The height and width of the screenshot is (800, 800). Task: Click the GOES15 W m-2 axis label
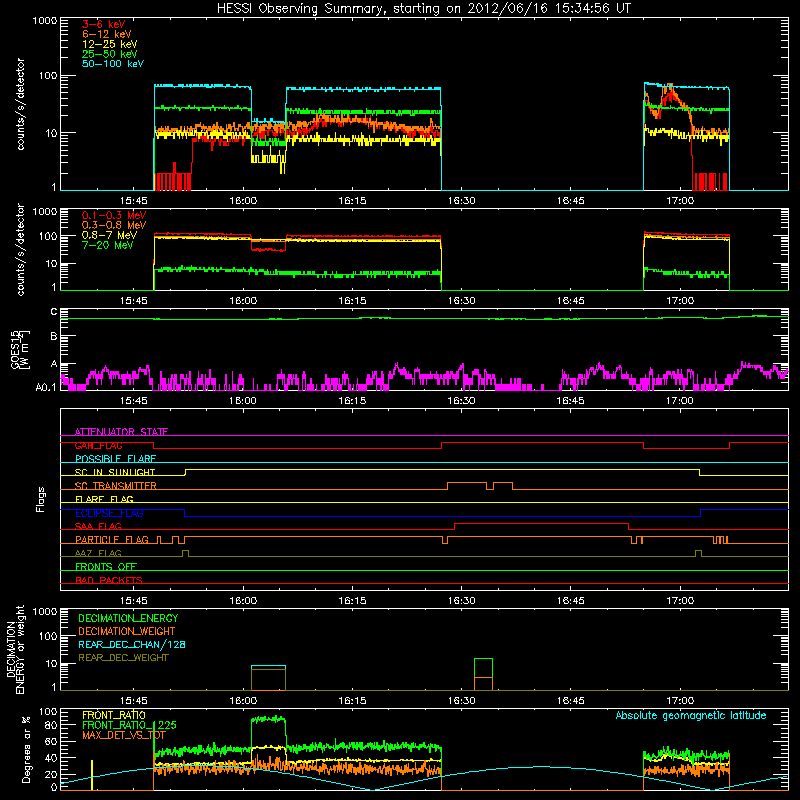pos(20,349)
